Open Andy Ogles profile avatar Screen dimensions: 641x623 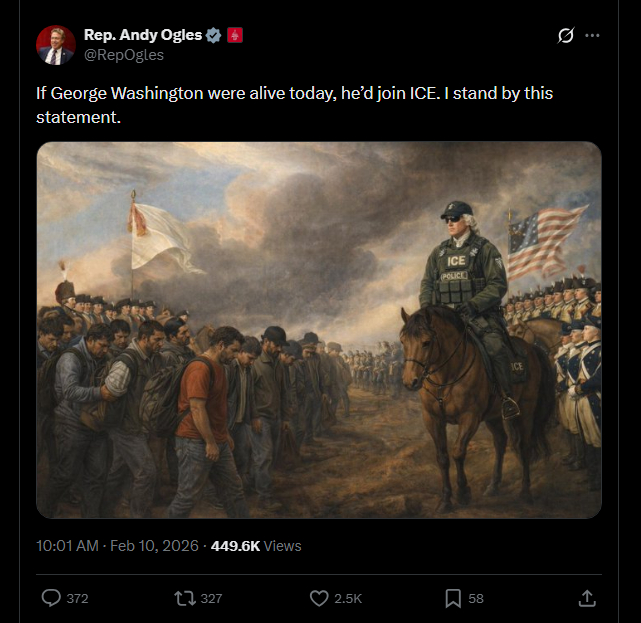click(56, 45)
